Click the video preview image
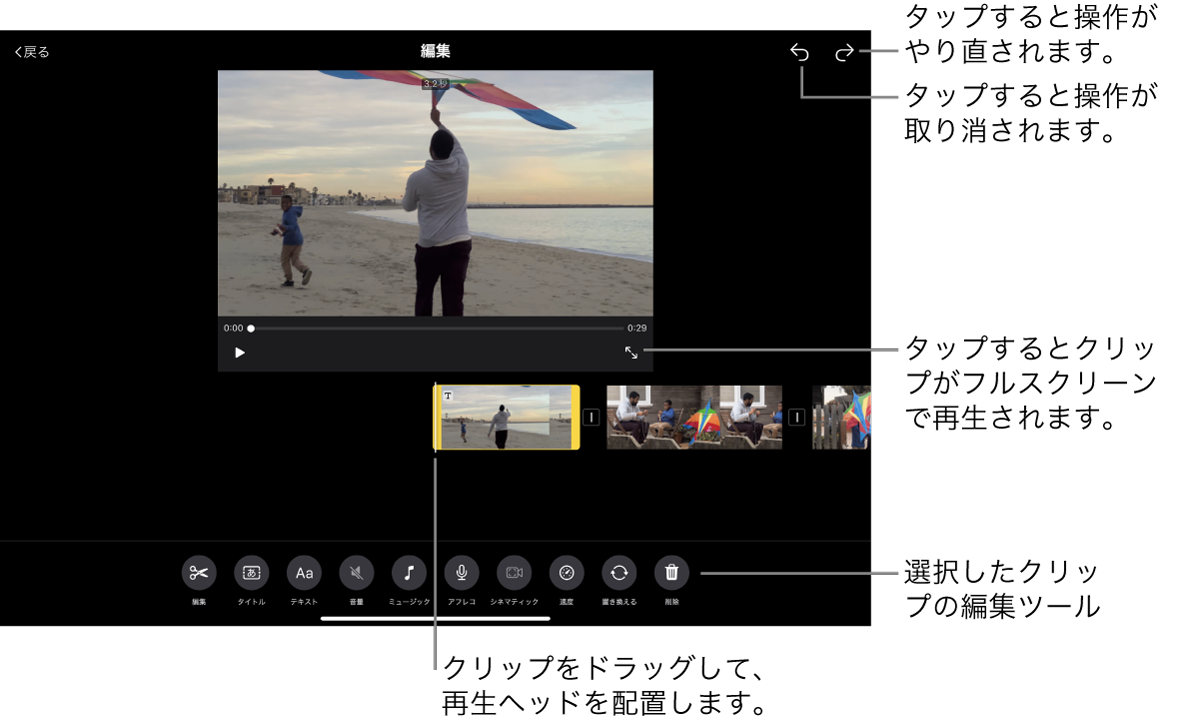1194x724 pixels. pyautogui.click(x=436, y=193)
